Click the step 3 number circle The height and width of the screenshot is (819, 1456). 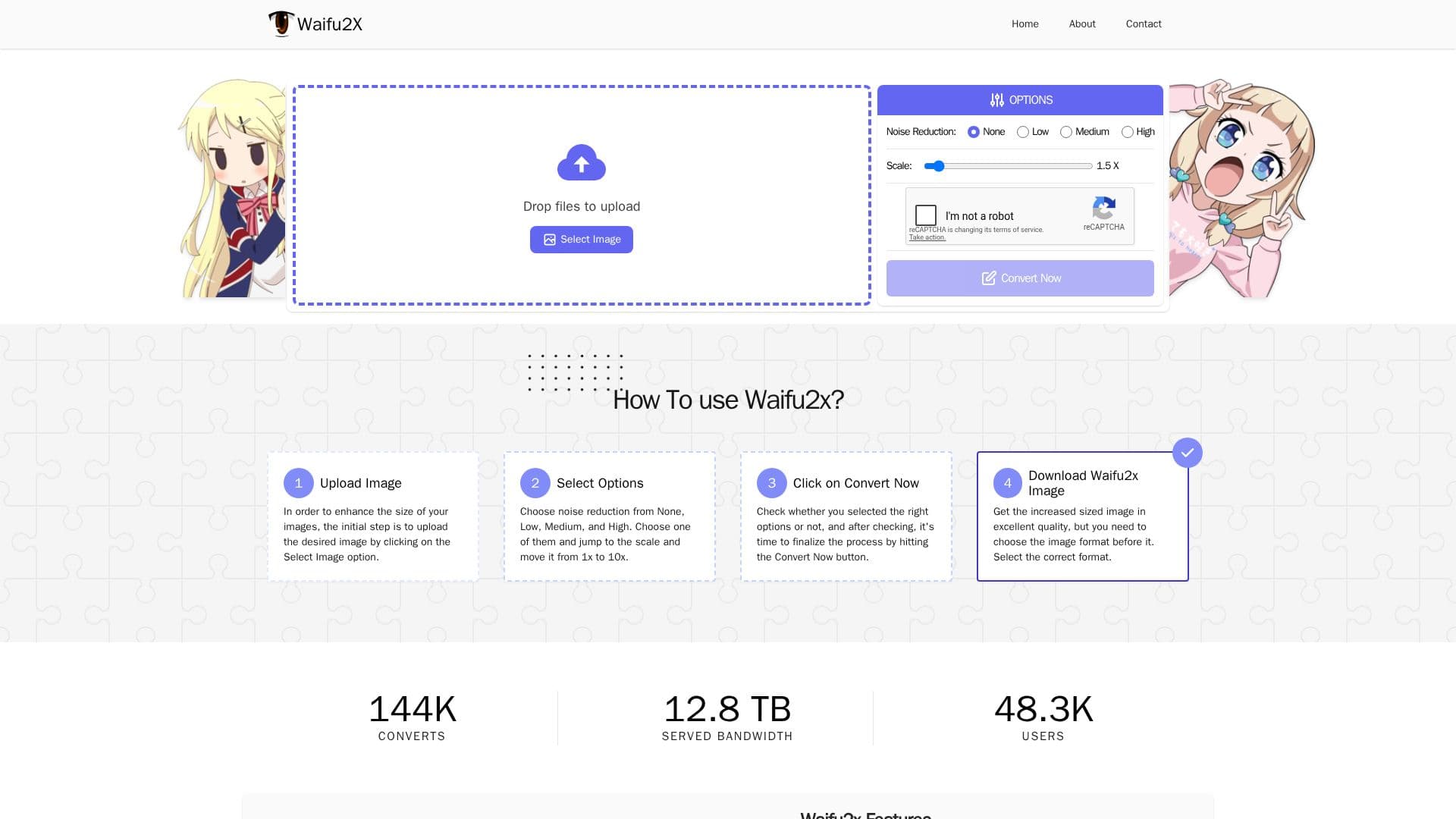click(772, 483)
